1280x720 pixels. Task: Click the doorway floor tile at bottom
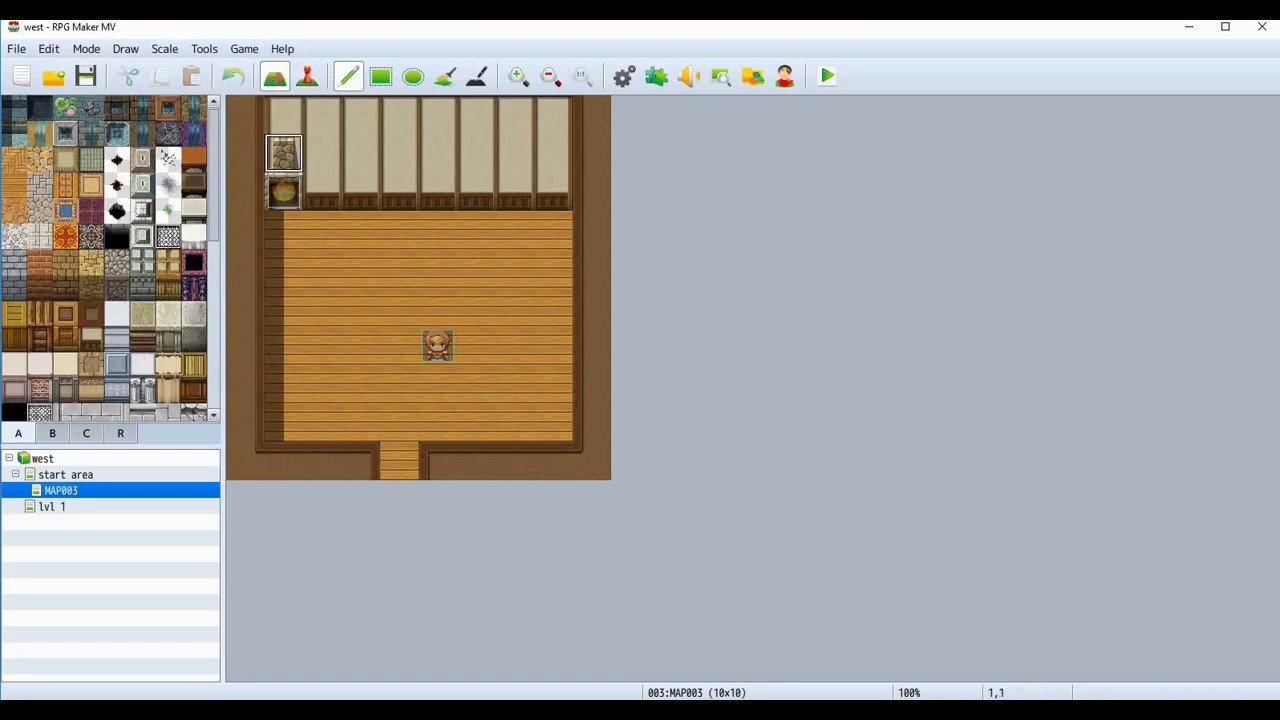(x=399, y=460)
